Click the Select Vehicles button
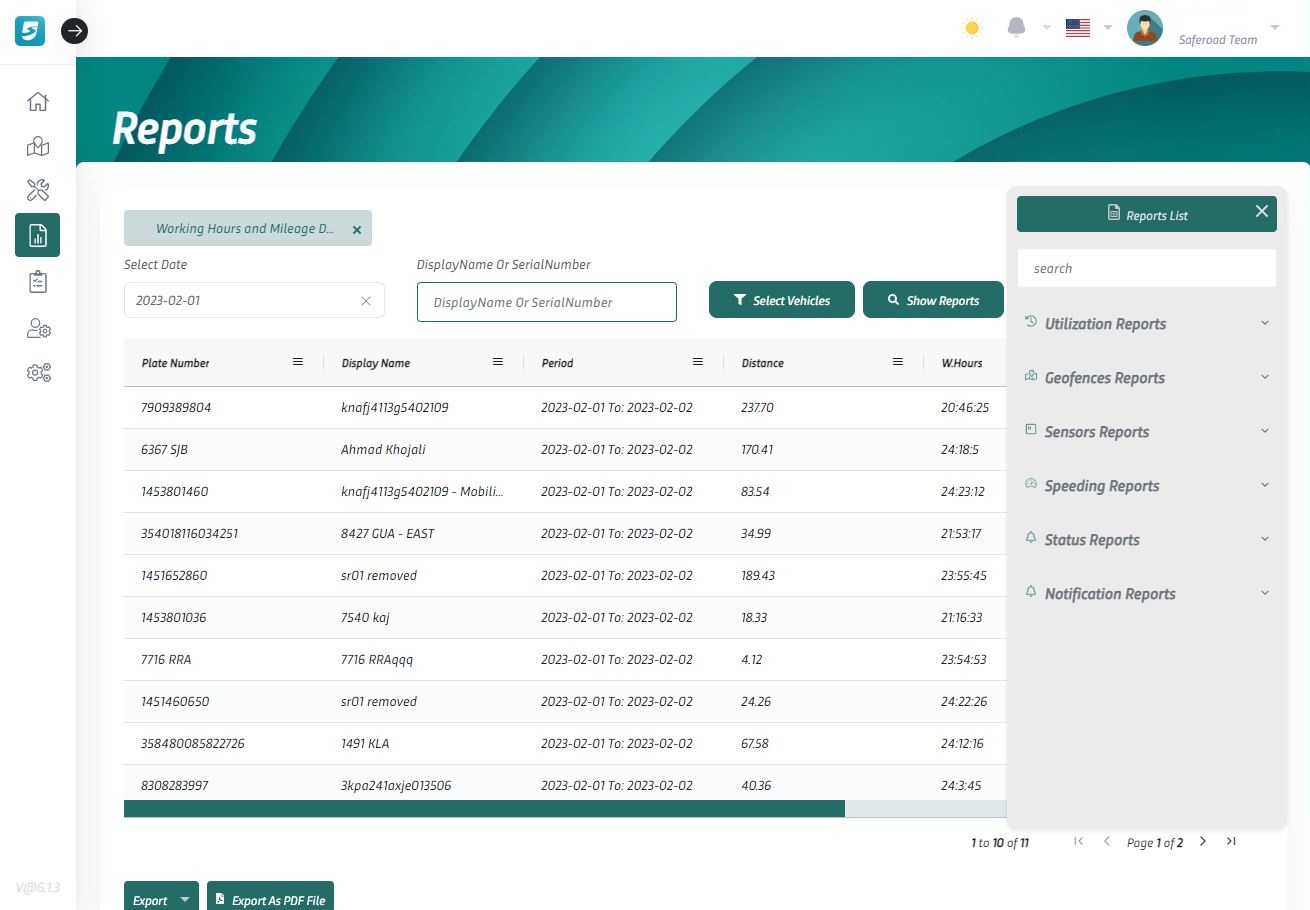The width and height of the screenshot is (1310, 910). [782, 300]
